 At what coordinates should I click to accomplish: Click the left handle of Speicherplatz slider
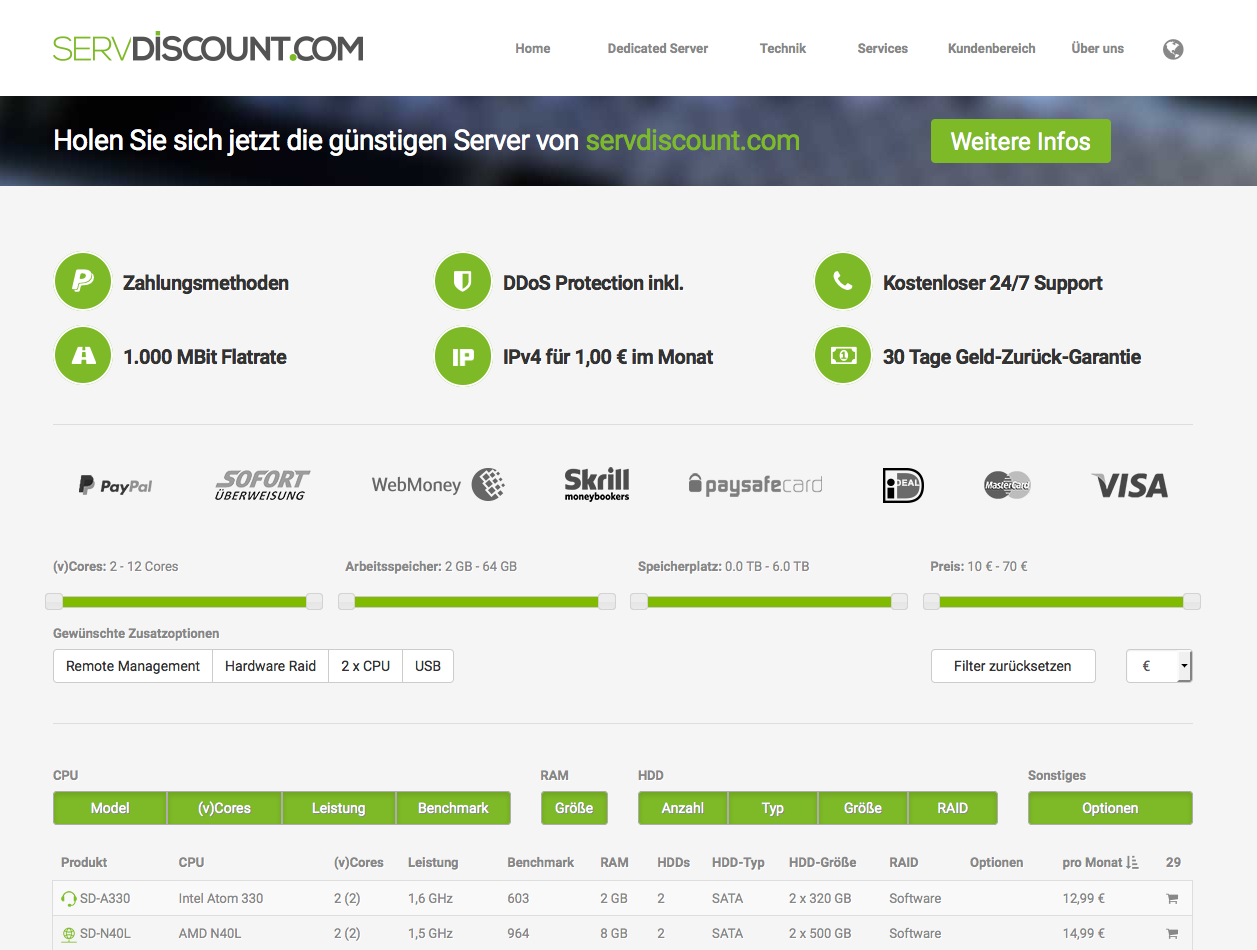(639, 601)
